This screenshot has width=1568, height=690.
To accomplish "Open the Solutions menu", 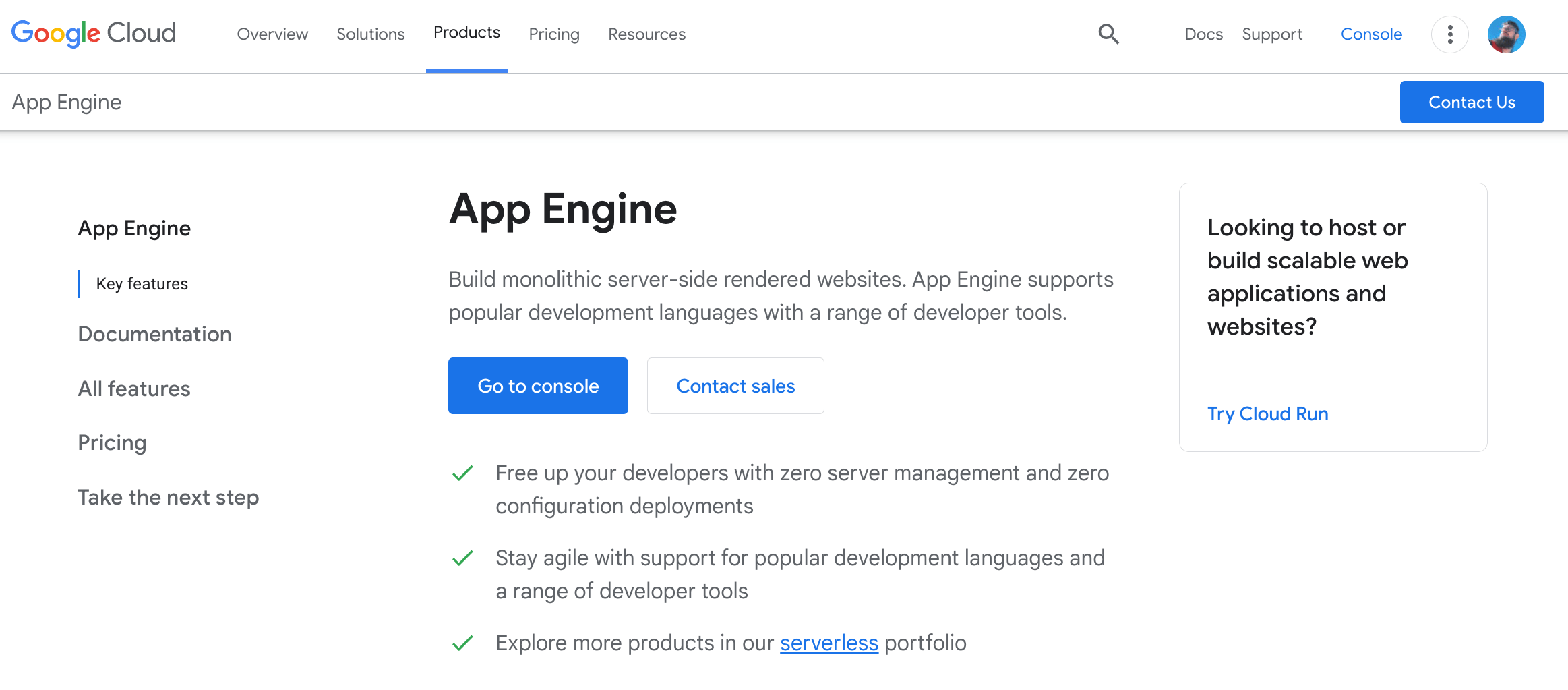I will [370, 34].
